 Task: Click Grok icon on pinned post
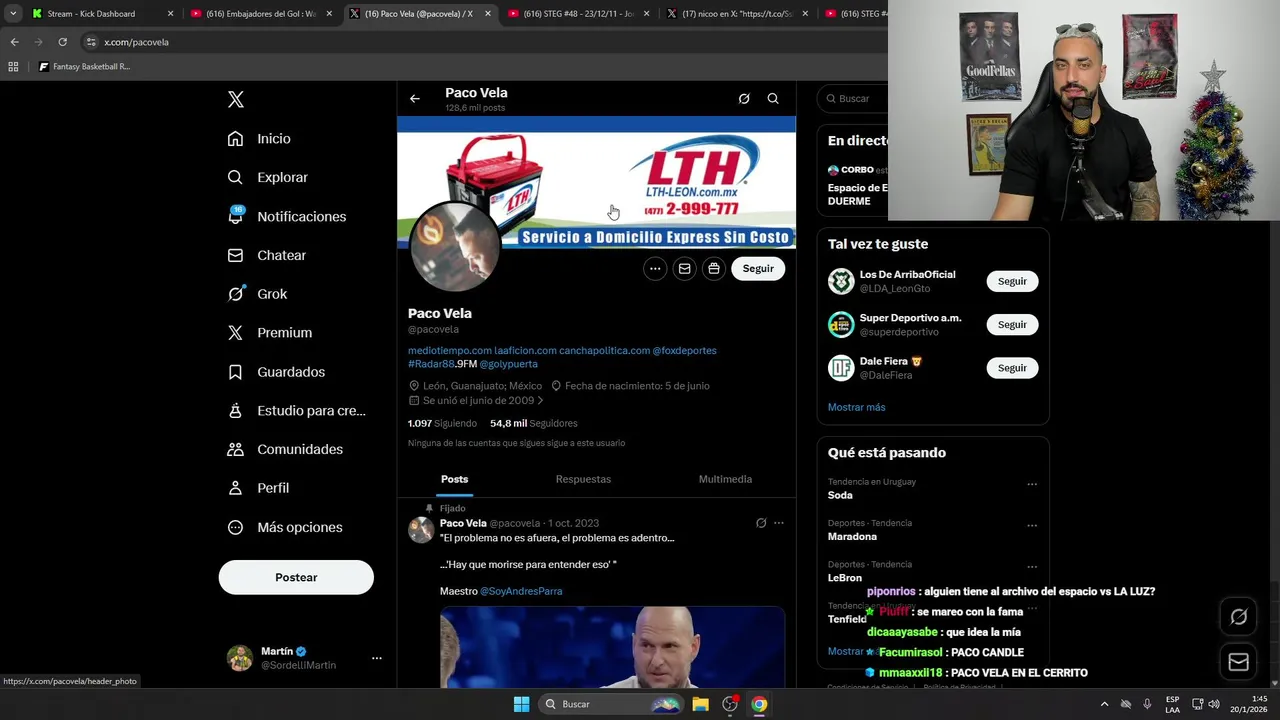pos(761,523)
